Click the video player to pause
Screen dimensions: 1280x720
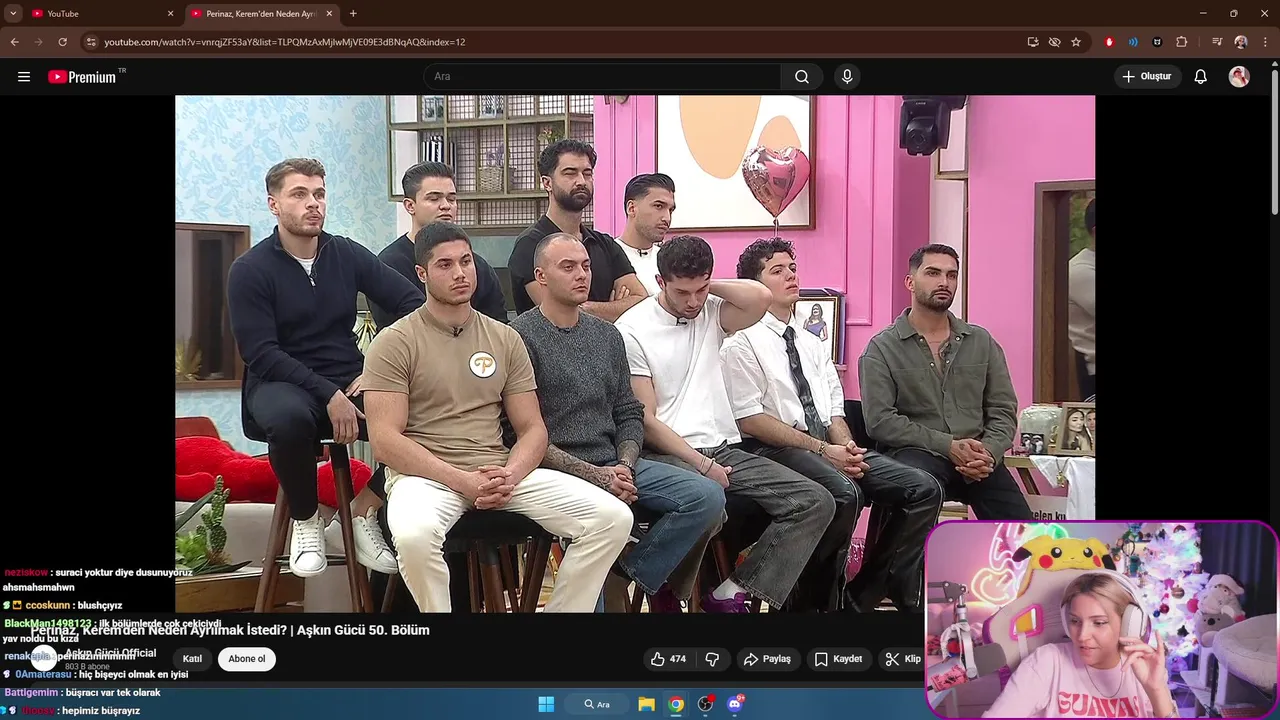click(x=635, y=353)
